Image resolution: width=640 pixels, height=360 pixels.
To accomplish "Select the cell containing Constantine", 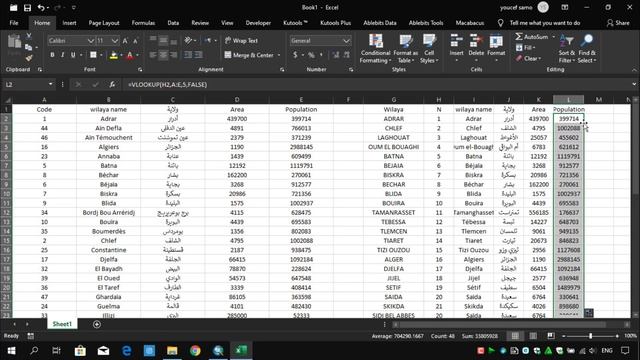I will [109, 250].
